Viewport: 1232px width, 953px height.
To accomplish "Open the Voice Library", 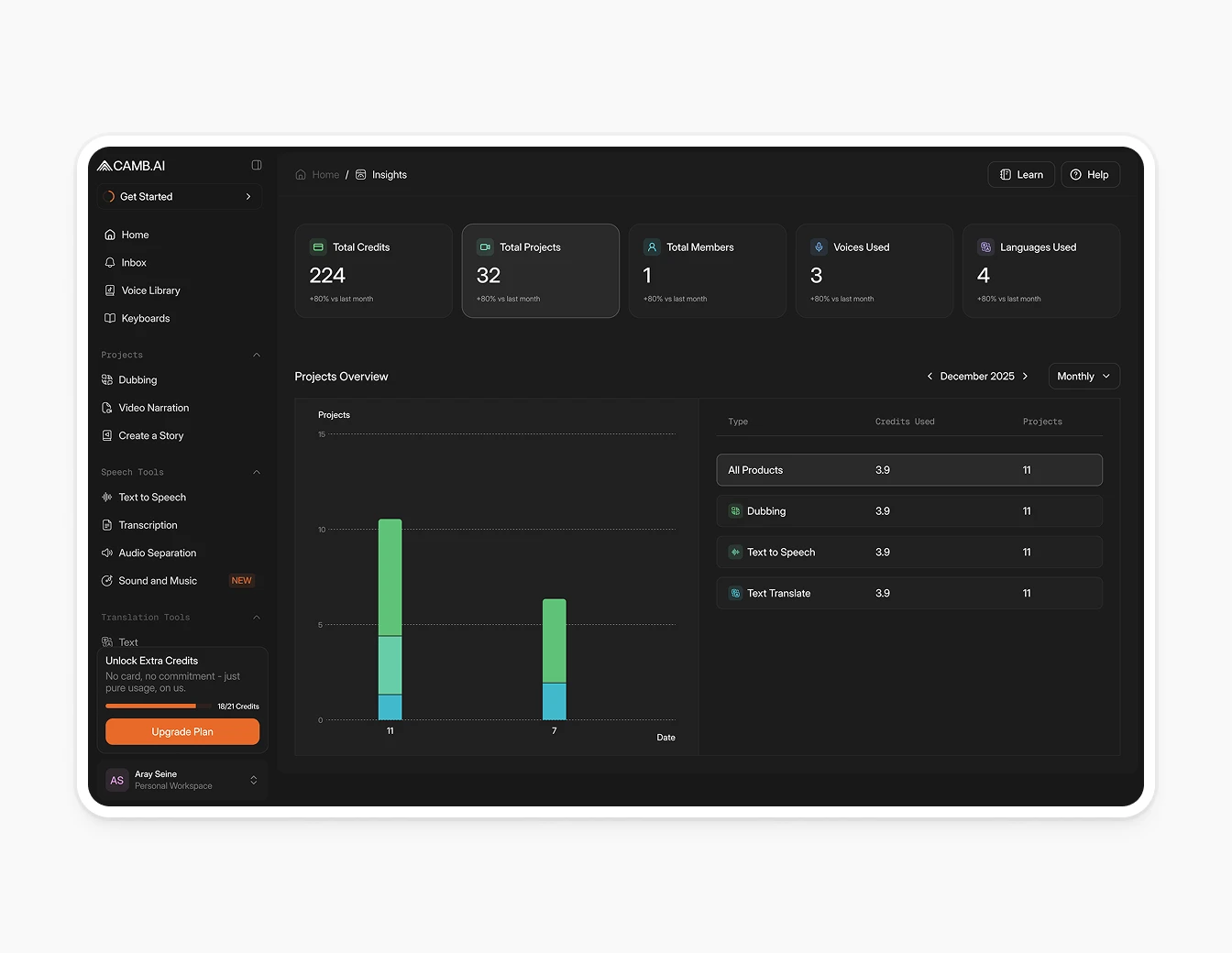I will [150, 290].
